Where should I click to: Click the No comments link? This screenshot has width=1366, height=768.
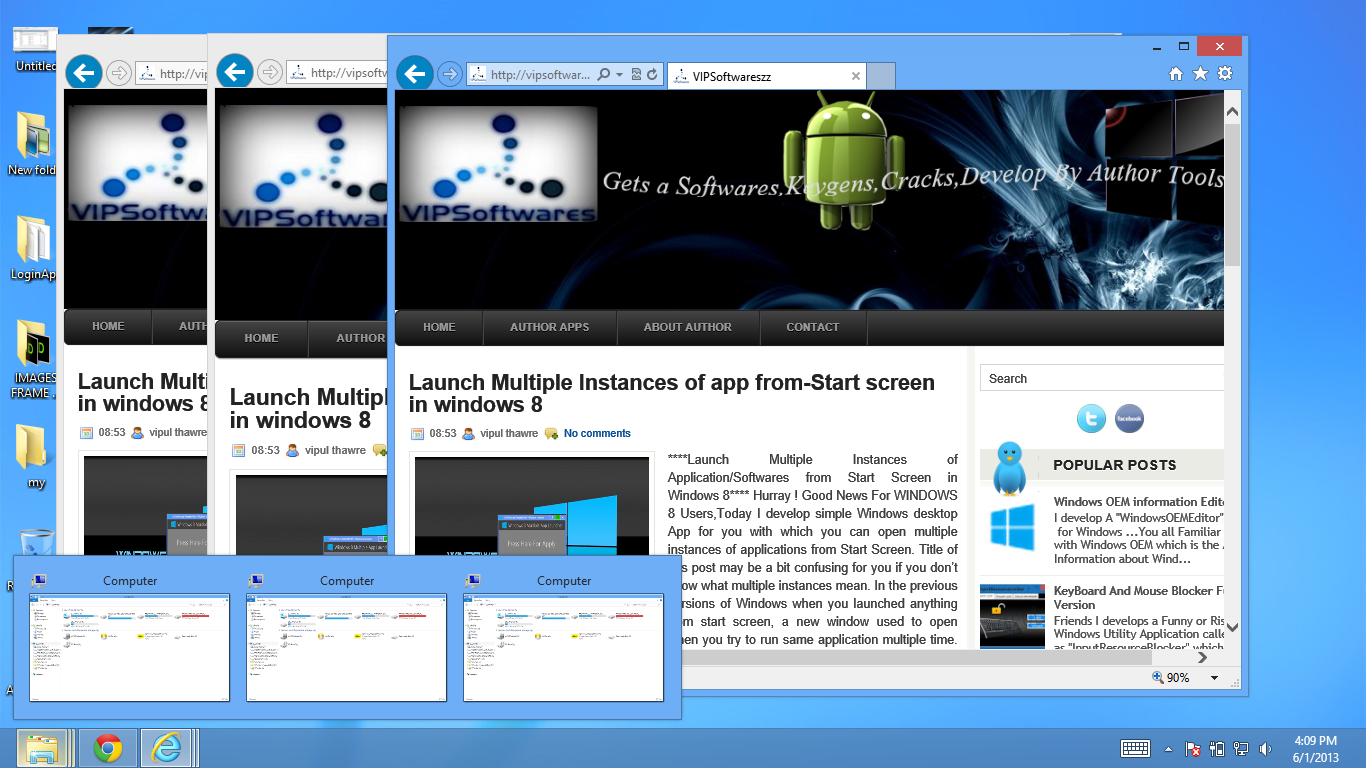point(597,433)
